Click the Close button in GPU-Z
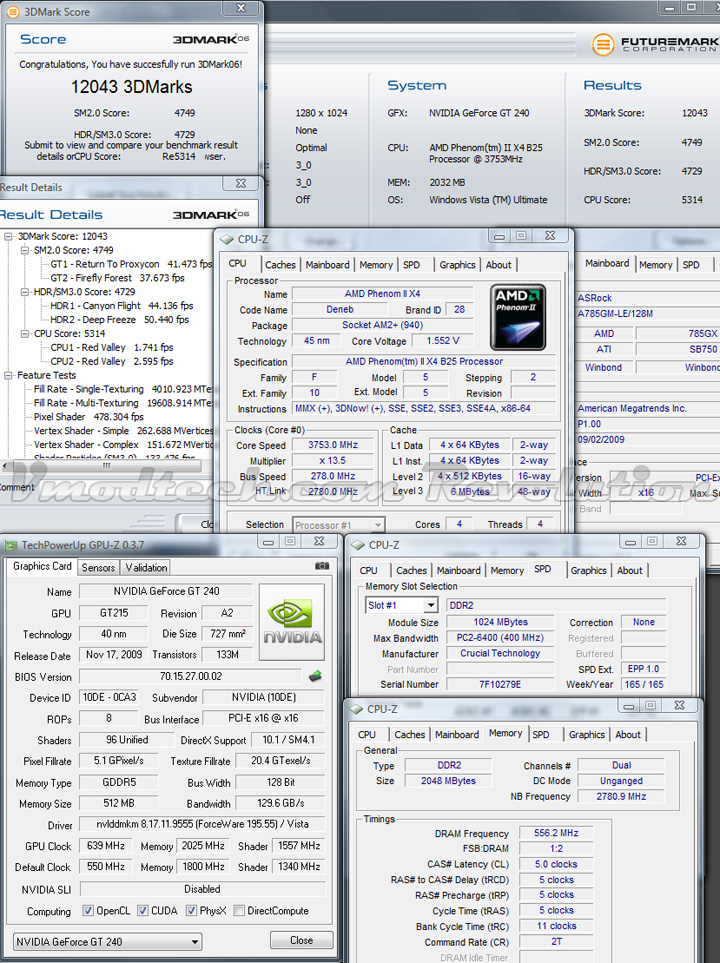 point(302,940)
